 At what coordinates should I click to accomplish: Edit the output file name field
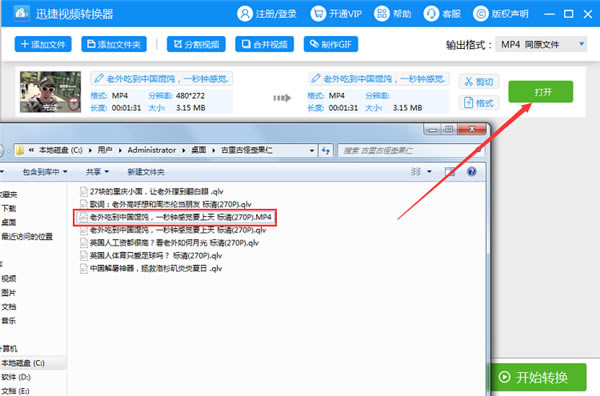pyautogui.click(x=378, y=79)
